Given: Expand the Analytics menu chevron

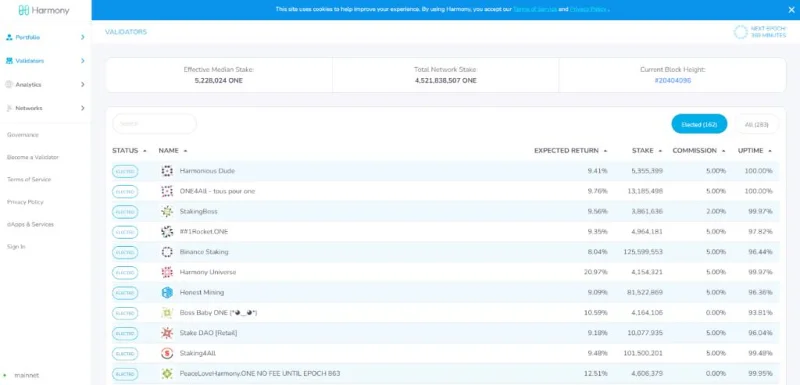Looking at the screenshot, I should 83,85.
